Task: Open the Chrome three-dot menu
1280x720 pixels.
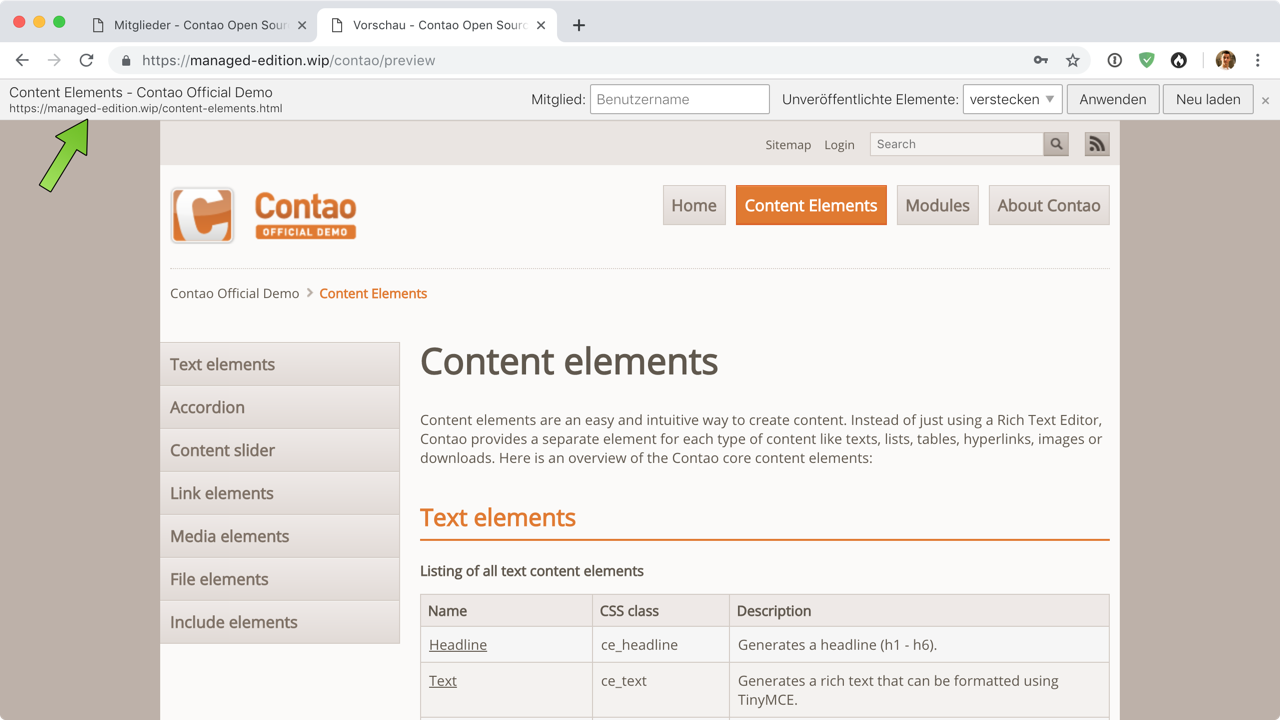Action: pyautogui.click(x=1258, y=60)
